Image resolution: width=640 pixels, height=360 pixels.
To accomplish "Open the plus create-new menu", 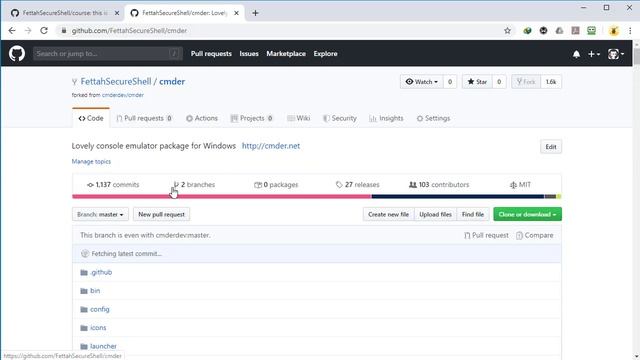I will point(593,54).
